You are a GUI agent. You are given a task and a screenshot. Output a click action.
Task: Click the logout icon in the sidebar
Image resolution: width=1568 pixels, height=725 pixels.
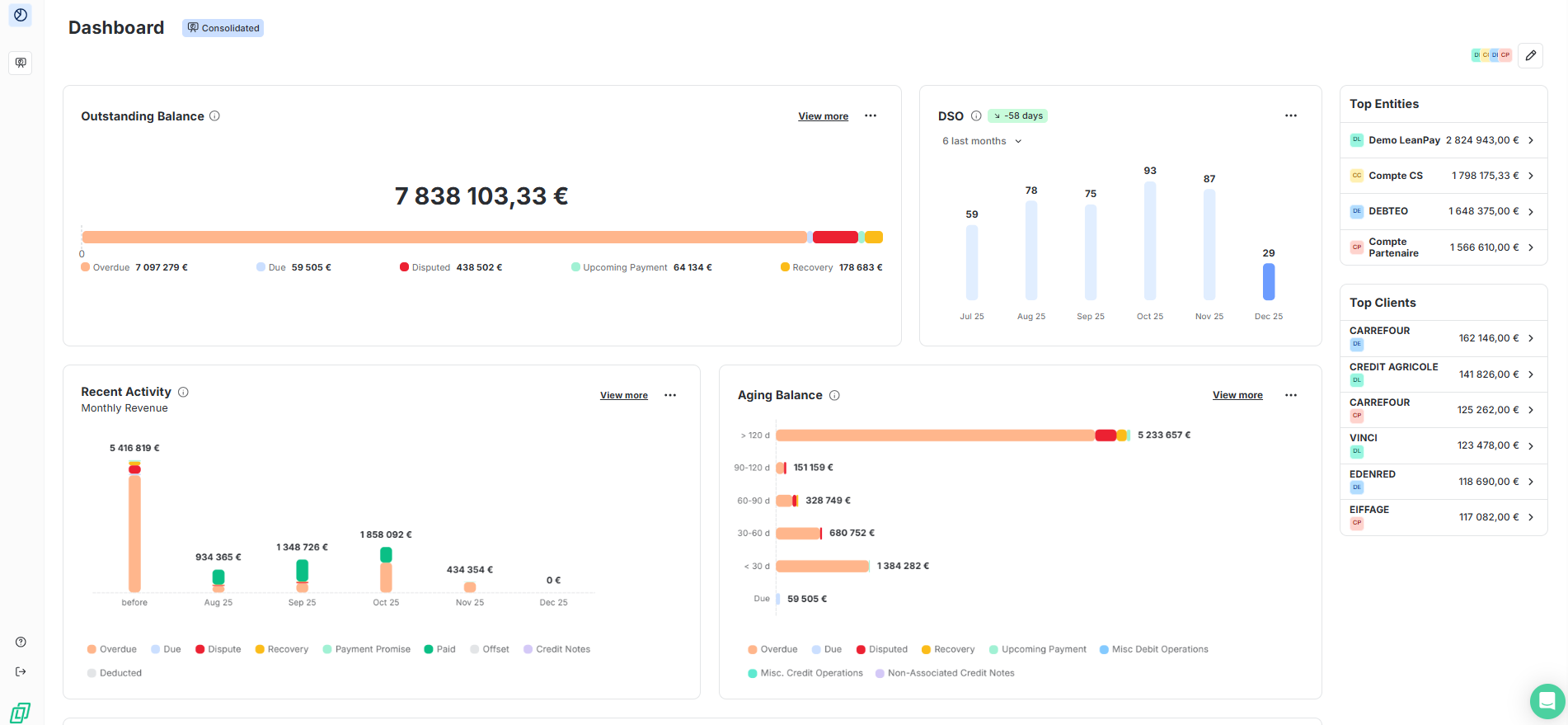[x=21, y=671]
